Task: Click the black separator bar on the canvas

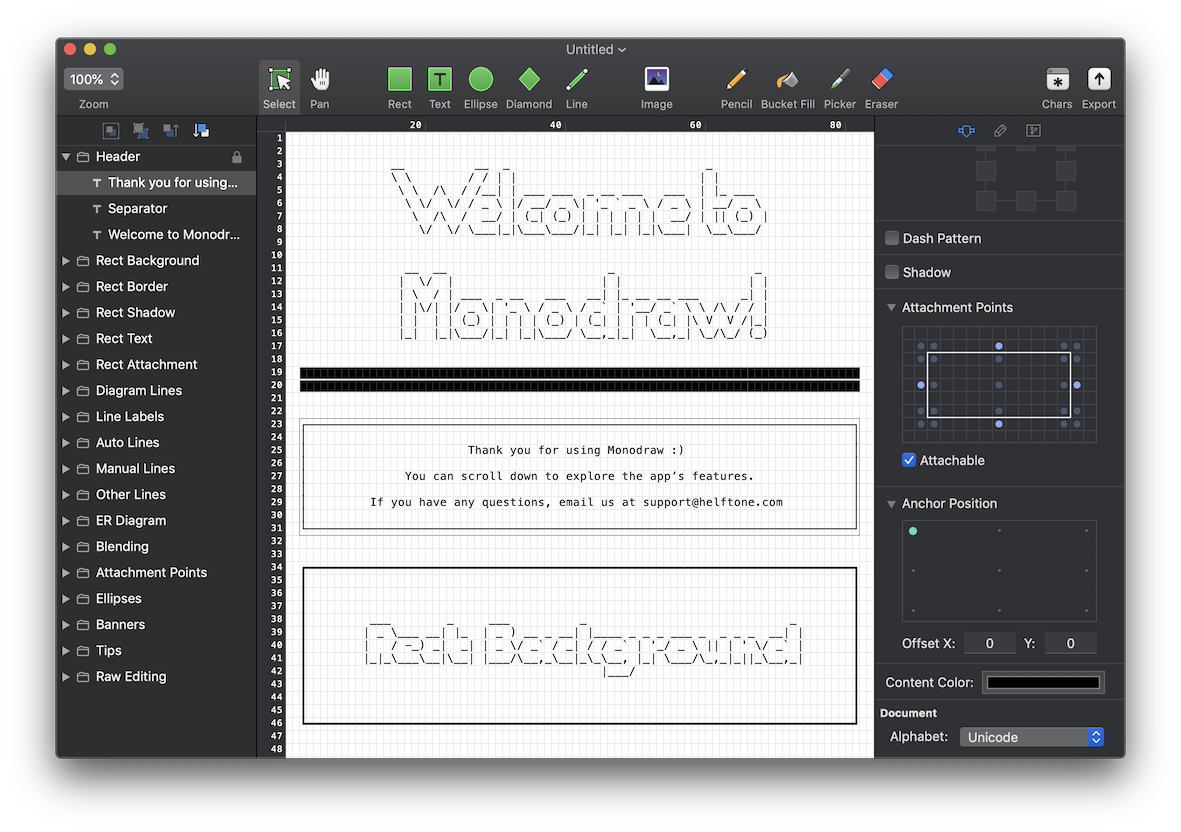Action: [579, 379]
